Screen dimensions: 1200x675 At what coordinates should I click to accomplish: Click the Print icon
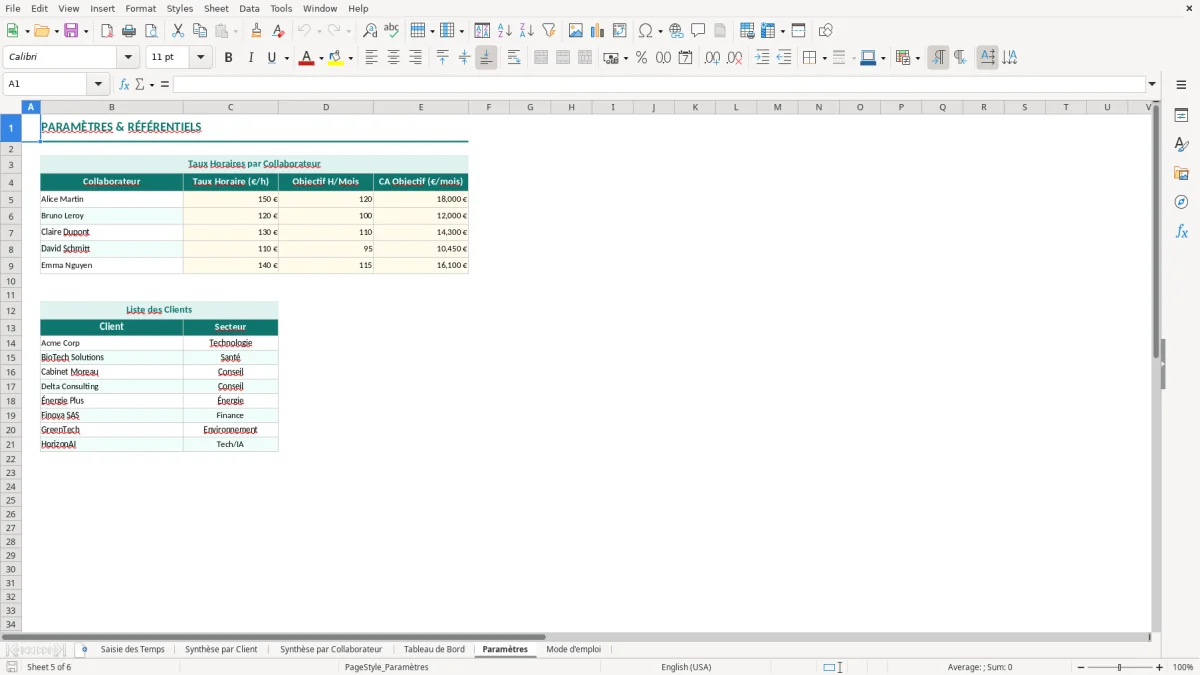129,31
